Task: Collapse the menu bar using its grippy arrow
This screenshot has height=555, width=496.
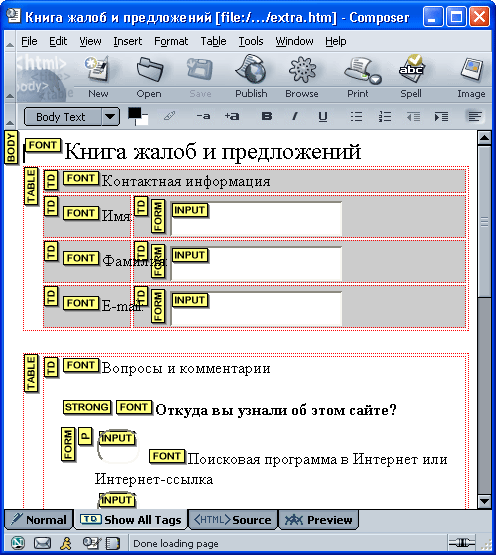Action: pos(10,44)
